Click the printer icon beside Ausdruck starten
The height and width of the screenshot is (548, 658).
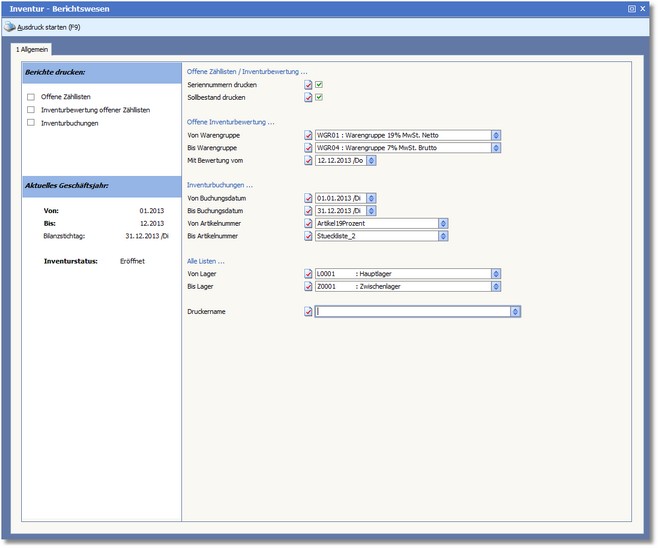click(x=10, y=27)
